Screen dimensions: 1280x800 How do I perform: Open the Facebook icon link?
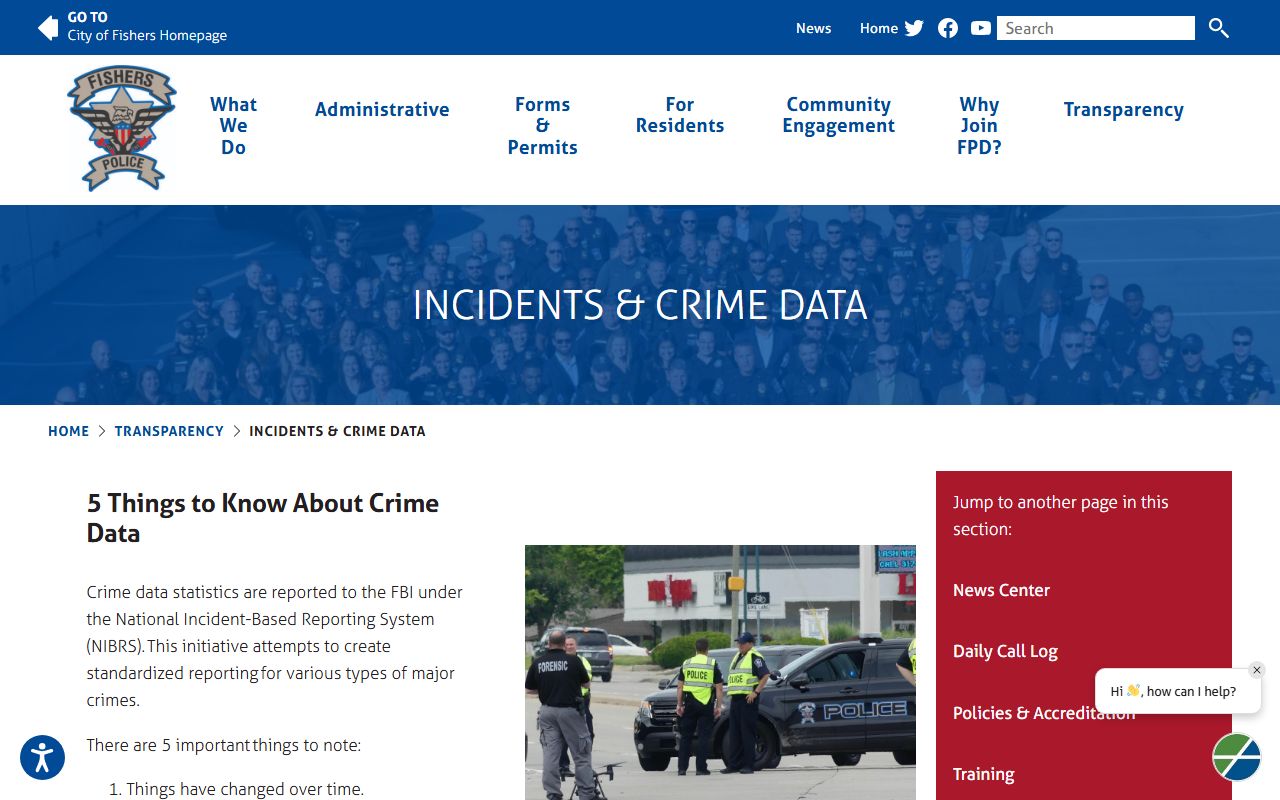tap(948, 28)
